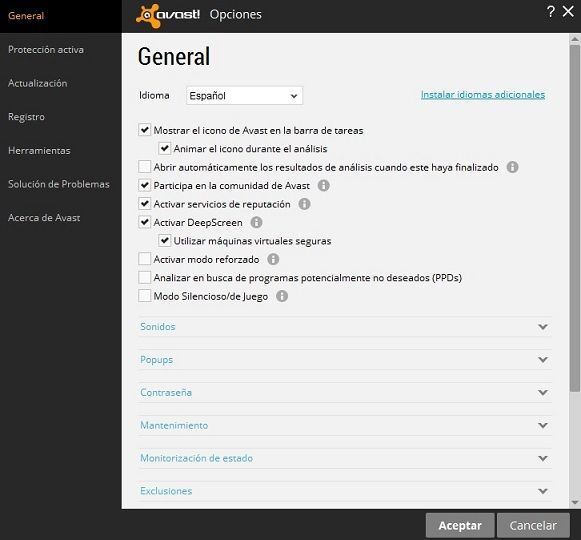Open info icon for Activar servicios de reputación

[304, 204]
